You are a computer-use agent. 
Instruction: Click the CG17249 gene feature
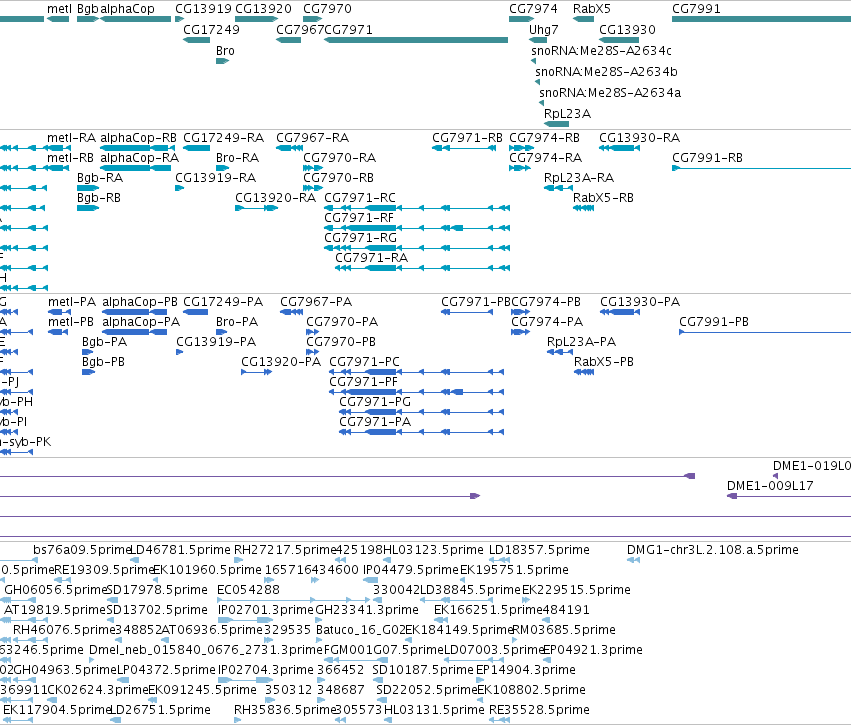(196, 40)
